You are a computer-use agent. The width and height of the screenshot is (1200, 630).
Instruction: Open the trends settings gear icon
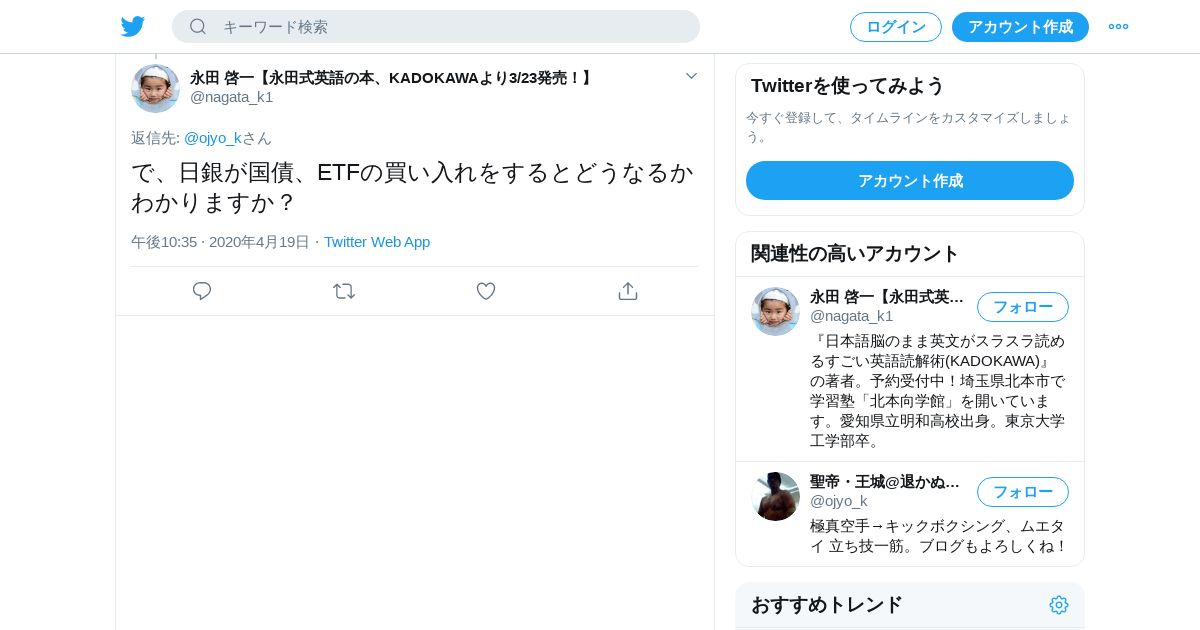[1059, 605]
